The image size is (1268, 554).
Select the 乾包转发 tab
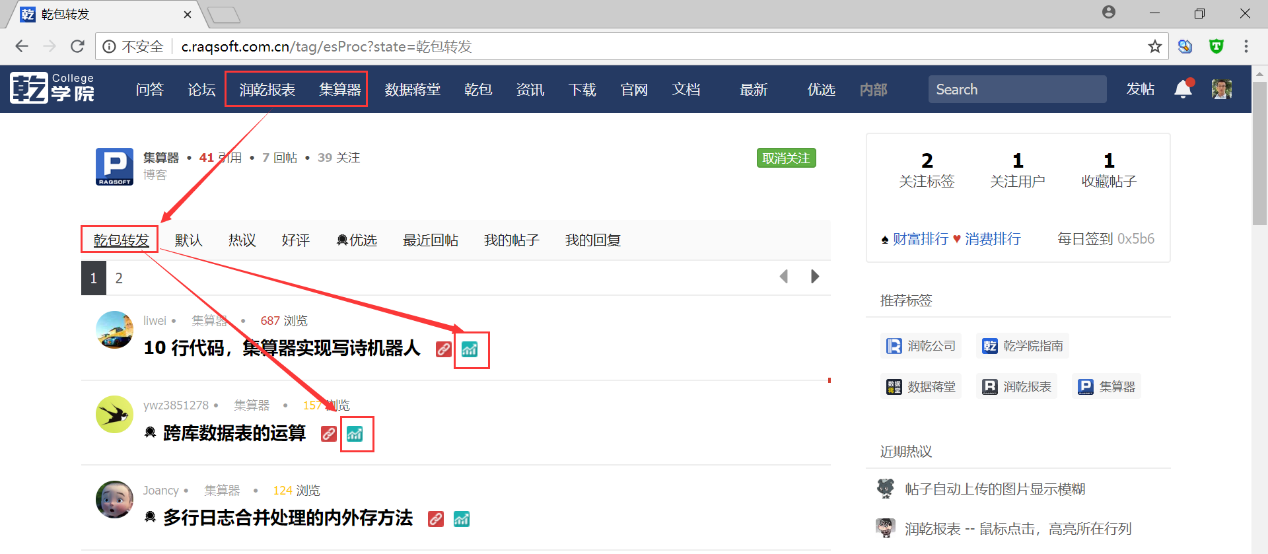121,240
